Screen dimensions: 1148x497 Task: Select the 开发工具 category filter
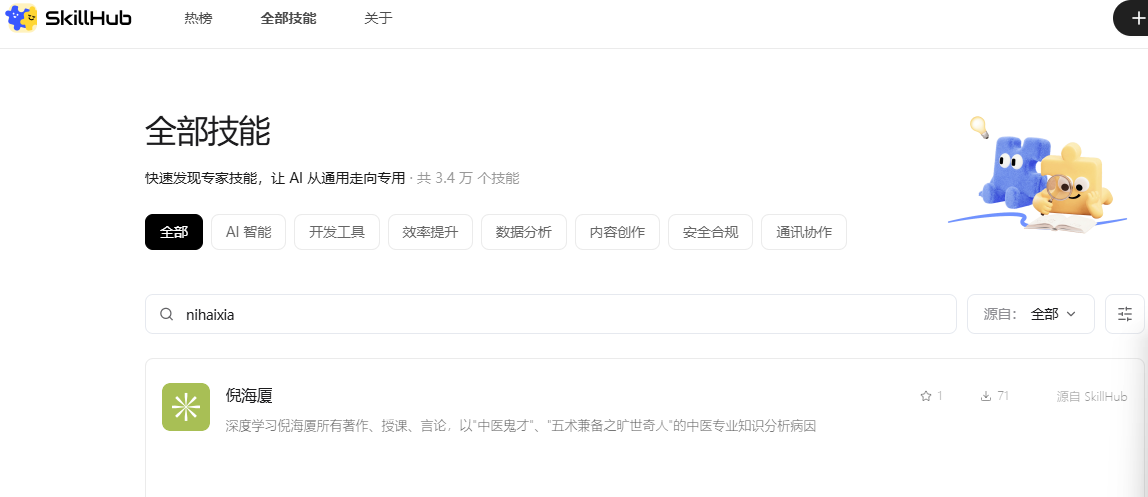click(x=337, y=232)
